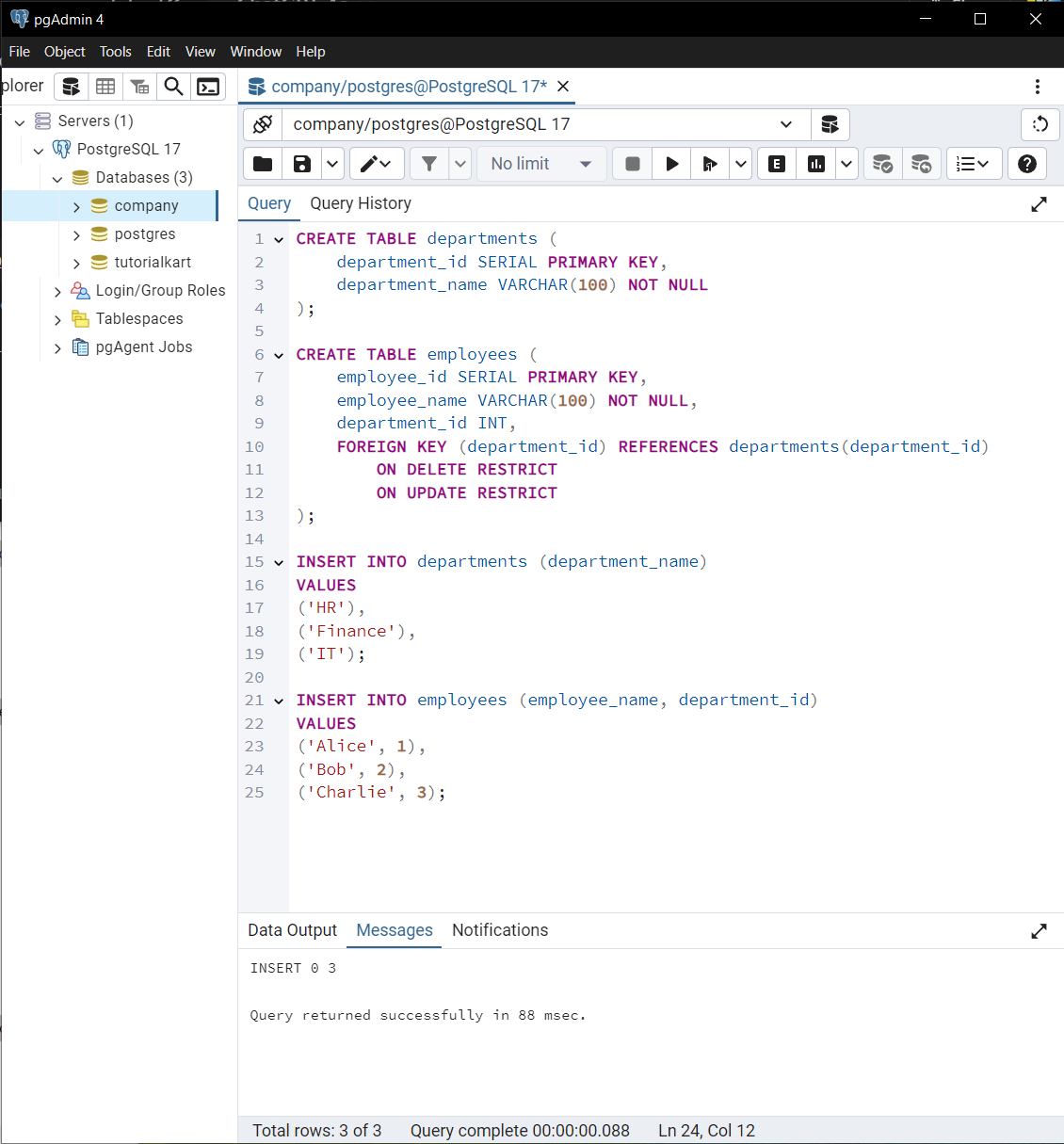The width and height of the screenshot is (1064, 1144).
Task: Click the query tool help icon
Action: [x=1027, y=164]
